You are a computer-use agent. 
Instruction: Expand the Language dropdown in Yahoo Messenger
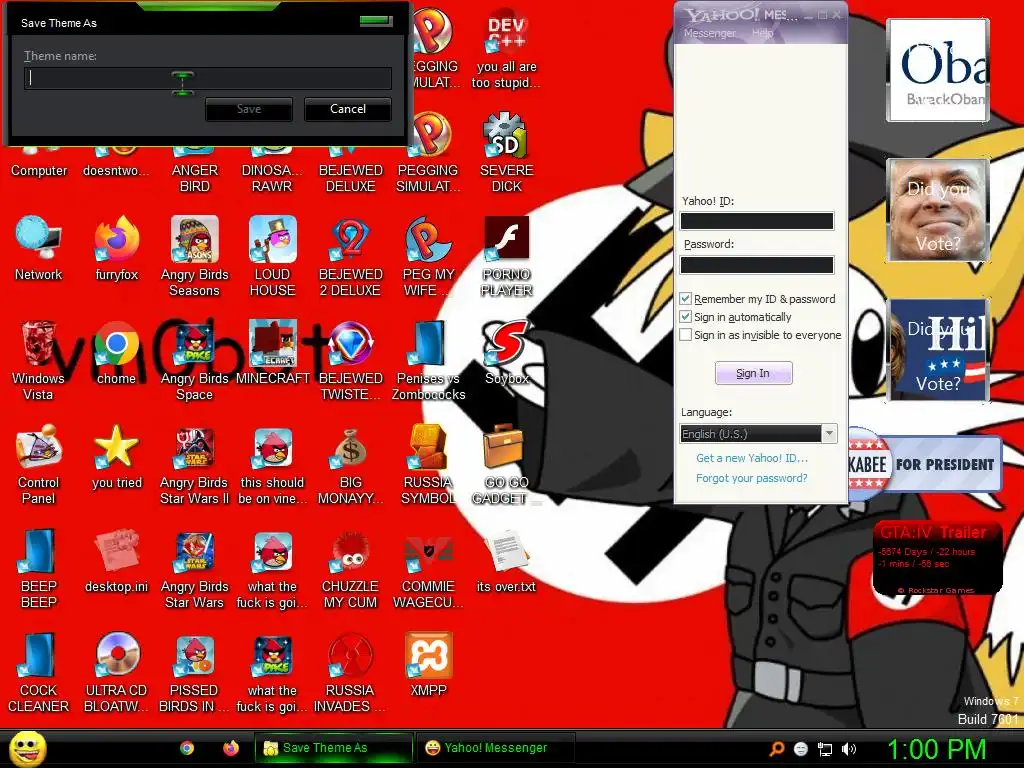point(829,434)
